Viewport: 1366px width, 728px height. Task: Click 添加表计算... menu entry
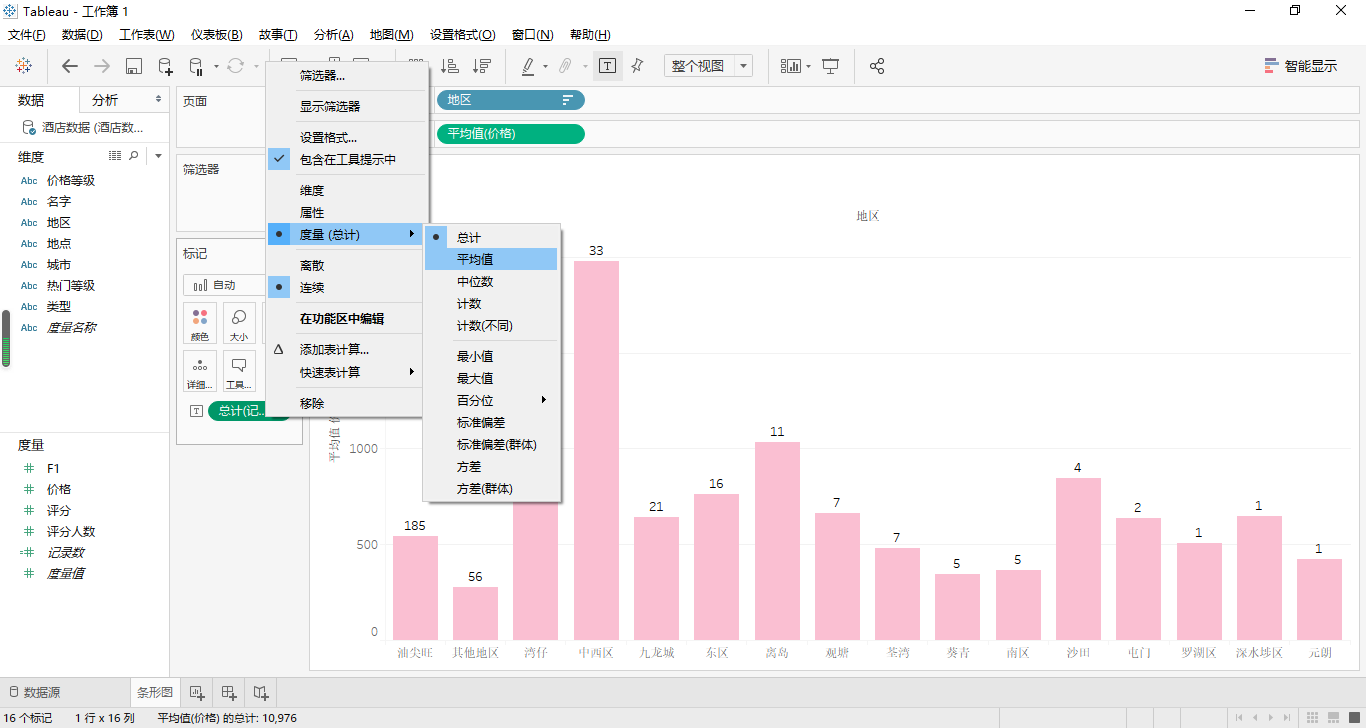coord(347,350)
